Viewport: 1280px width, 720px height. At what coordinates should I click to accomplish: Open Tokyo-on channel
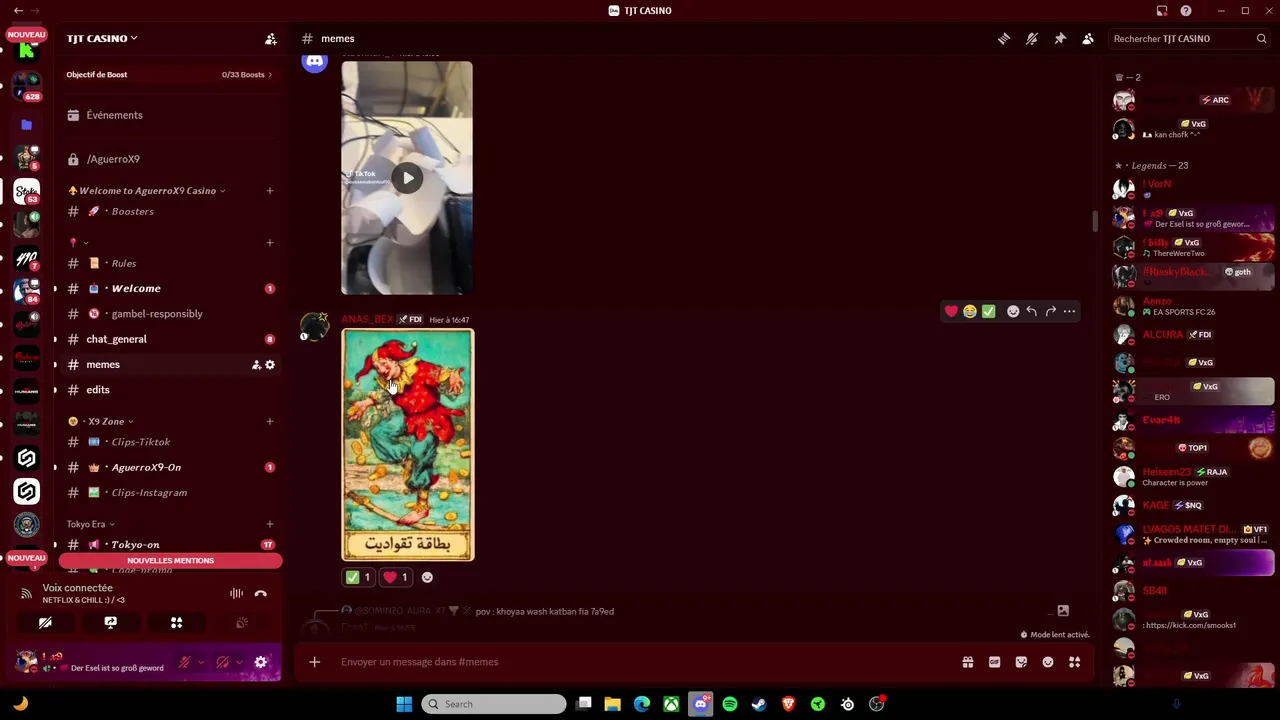coord(169,545)
